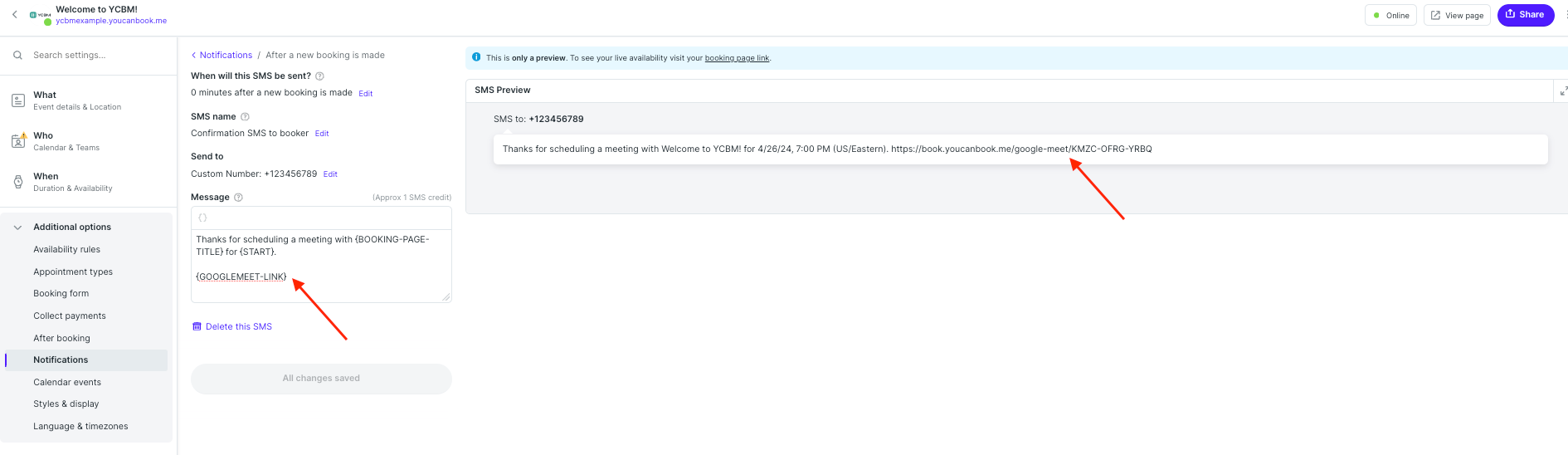
Task: Edit the SMS name
Action: click(x=322, y=134)
